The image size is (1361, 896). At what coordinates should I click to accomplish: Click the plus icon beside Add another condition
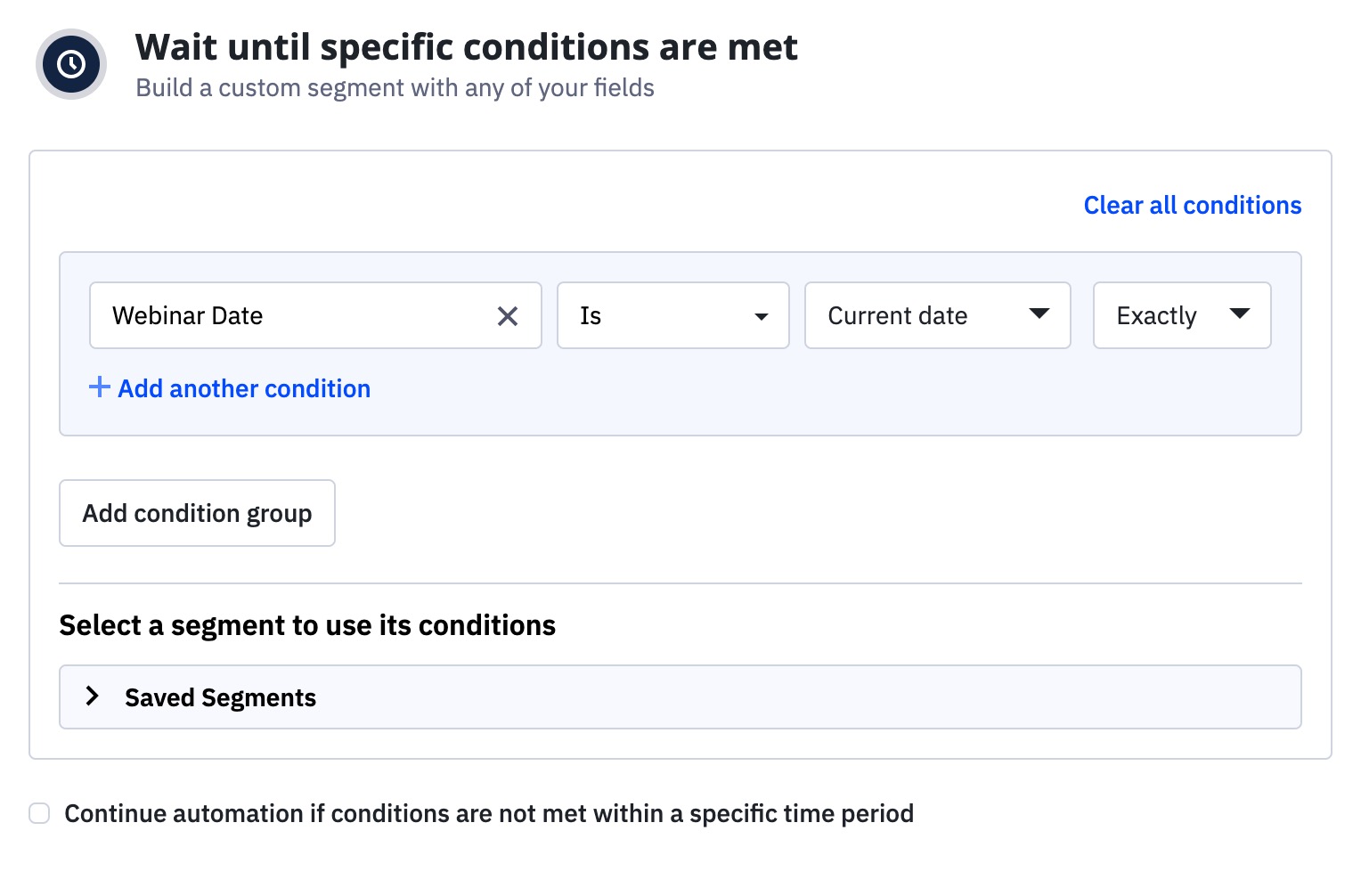pyautogui.click(x=99, y=387)
